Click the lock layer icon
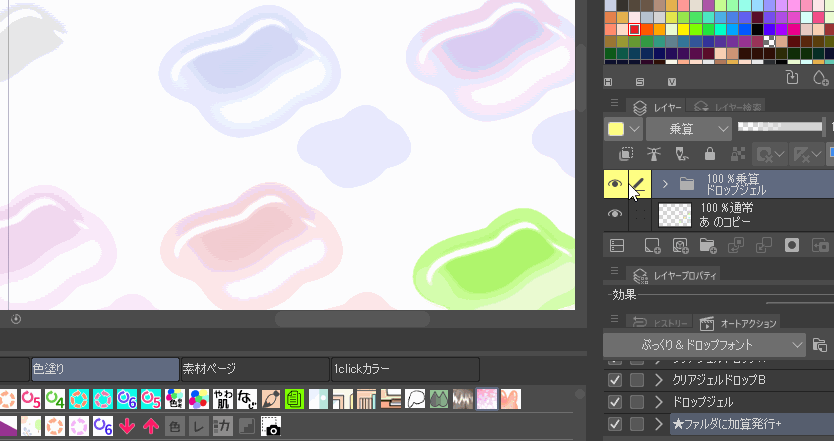 point(709,154)
